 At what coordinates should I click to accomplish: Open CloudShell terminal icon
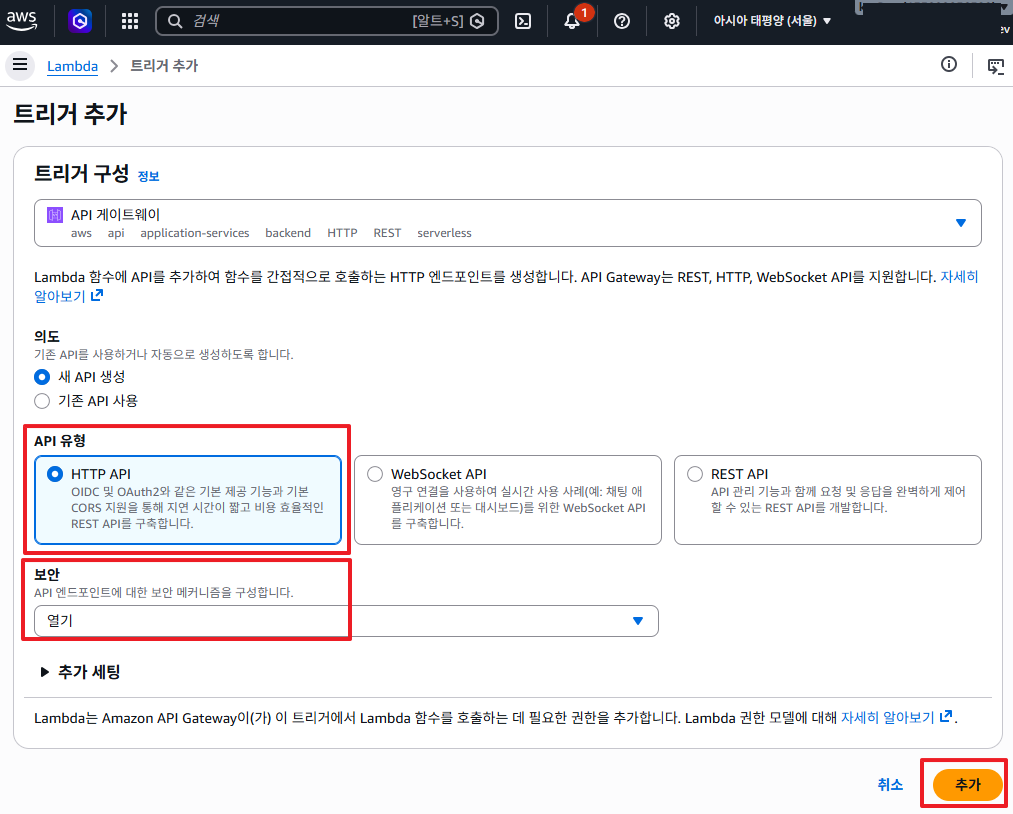(x=523, y=21)
